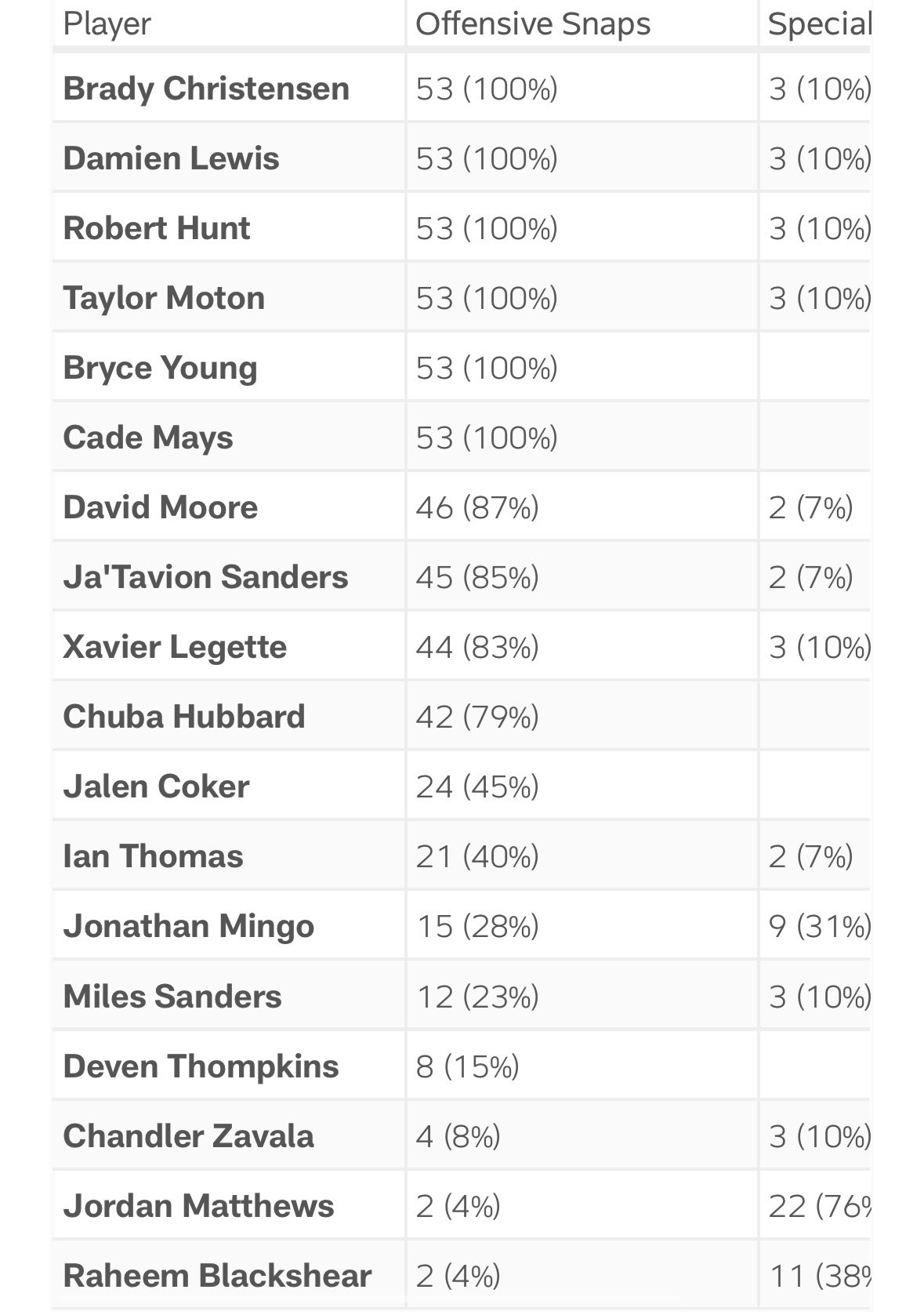924x1315 pixels.
Task: Open Raheem Blackshear player name
Action: click(217, 1275)
